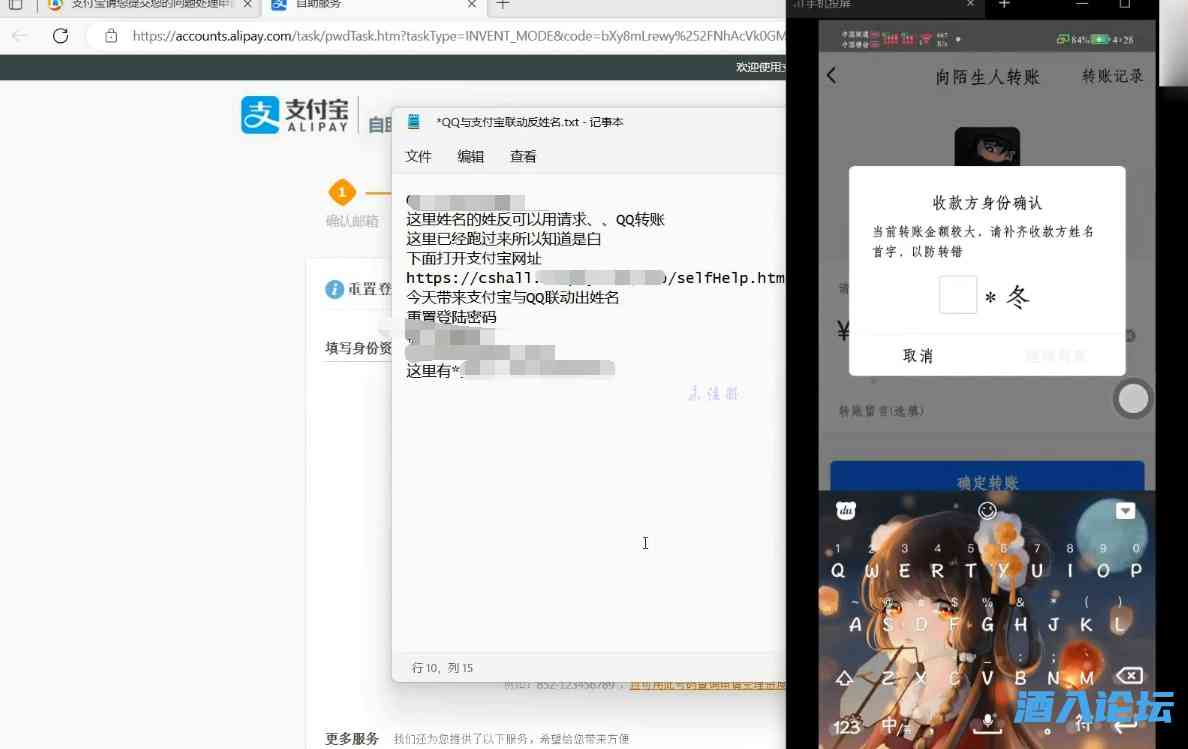Switch to the 自助服务 browser tab
The height and width of the screenshot is (749, 1188).
point(374,5)
